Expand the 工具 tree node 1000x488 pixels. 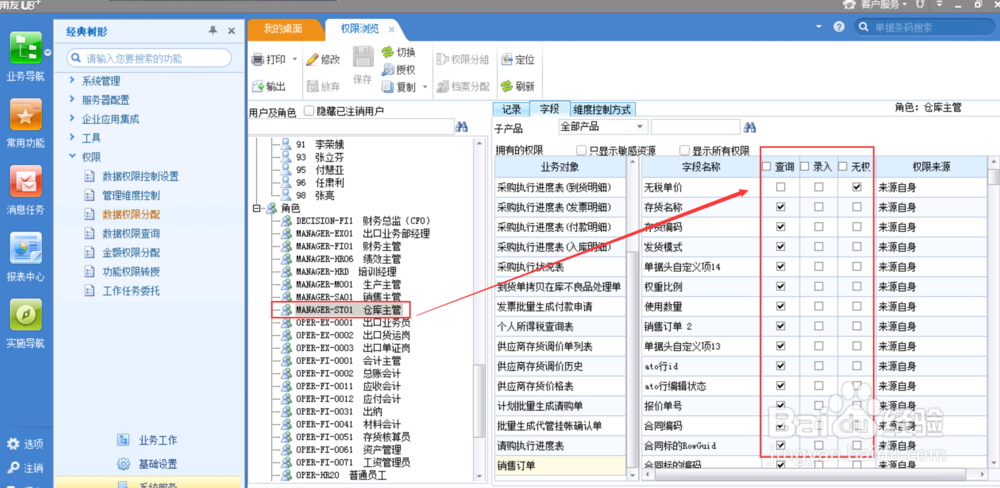[x=72, y=138]
